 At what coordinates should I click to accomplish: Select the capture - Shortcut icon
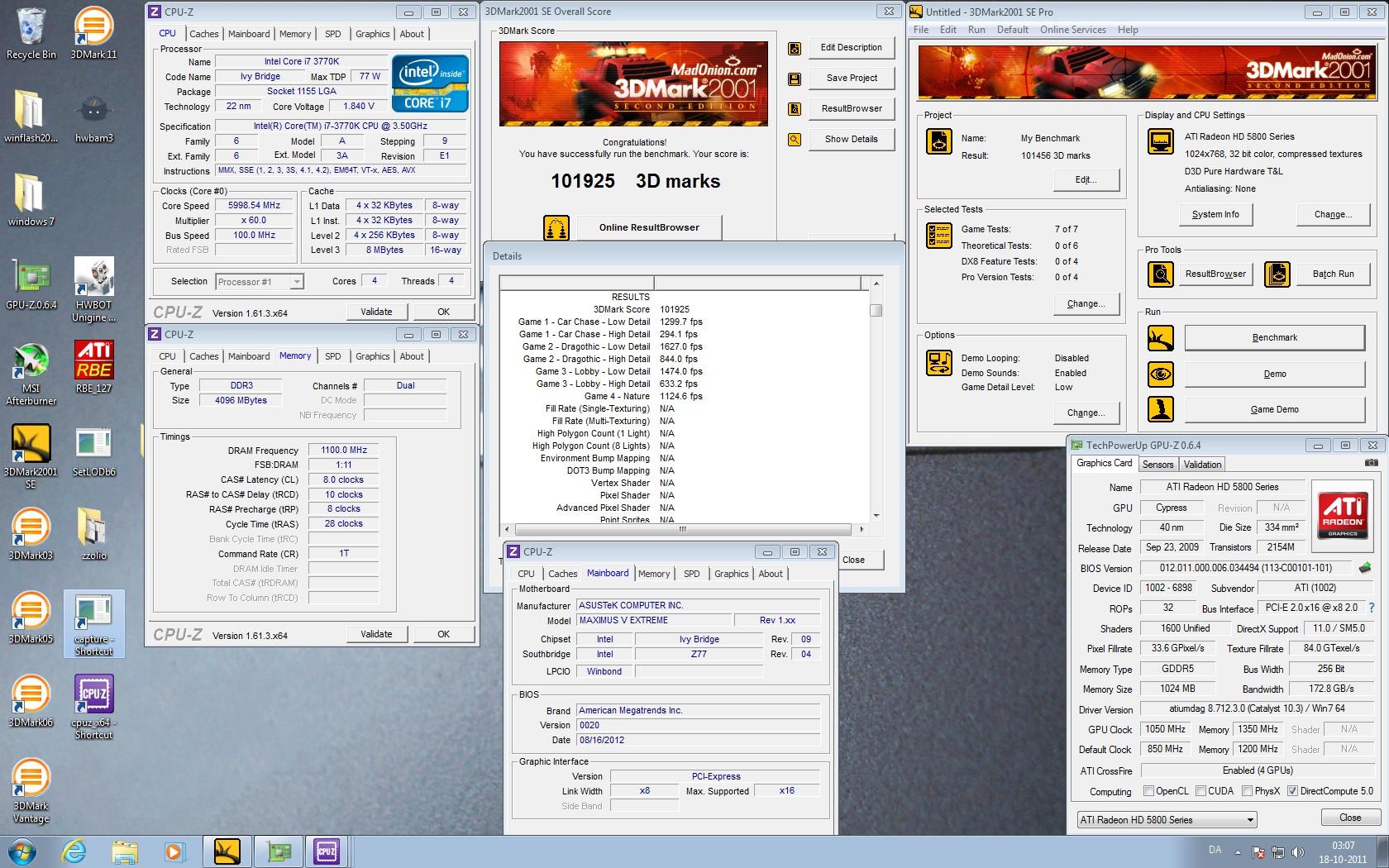(93, 624)
